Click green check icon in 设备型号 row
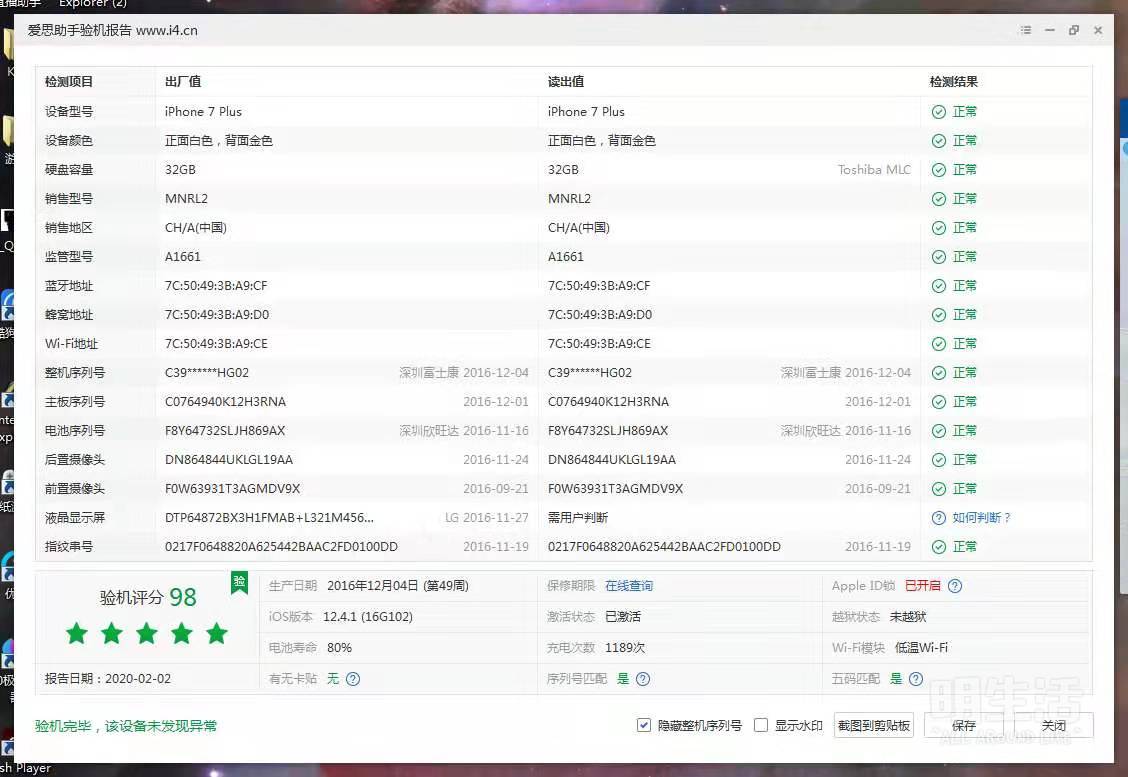Viewport: 1128px width, 777px height. (x=939, y=112)
